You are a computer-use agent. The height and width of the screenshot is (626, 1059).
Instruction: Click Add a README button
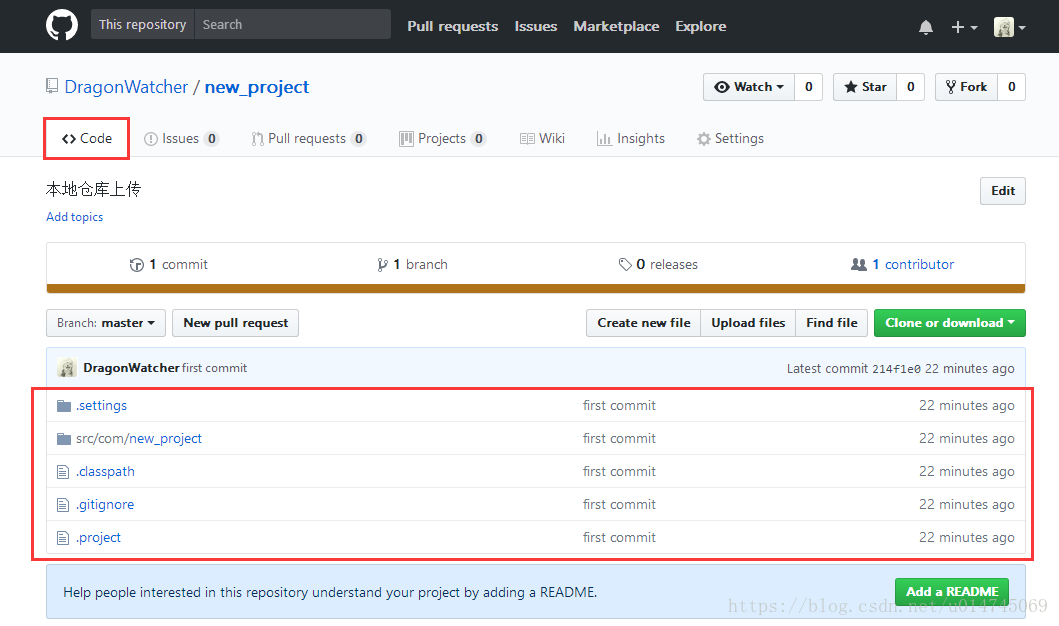pyautogui.click(x=952, y=592)
